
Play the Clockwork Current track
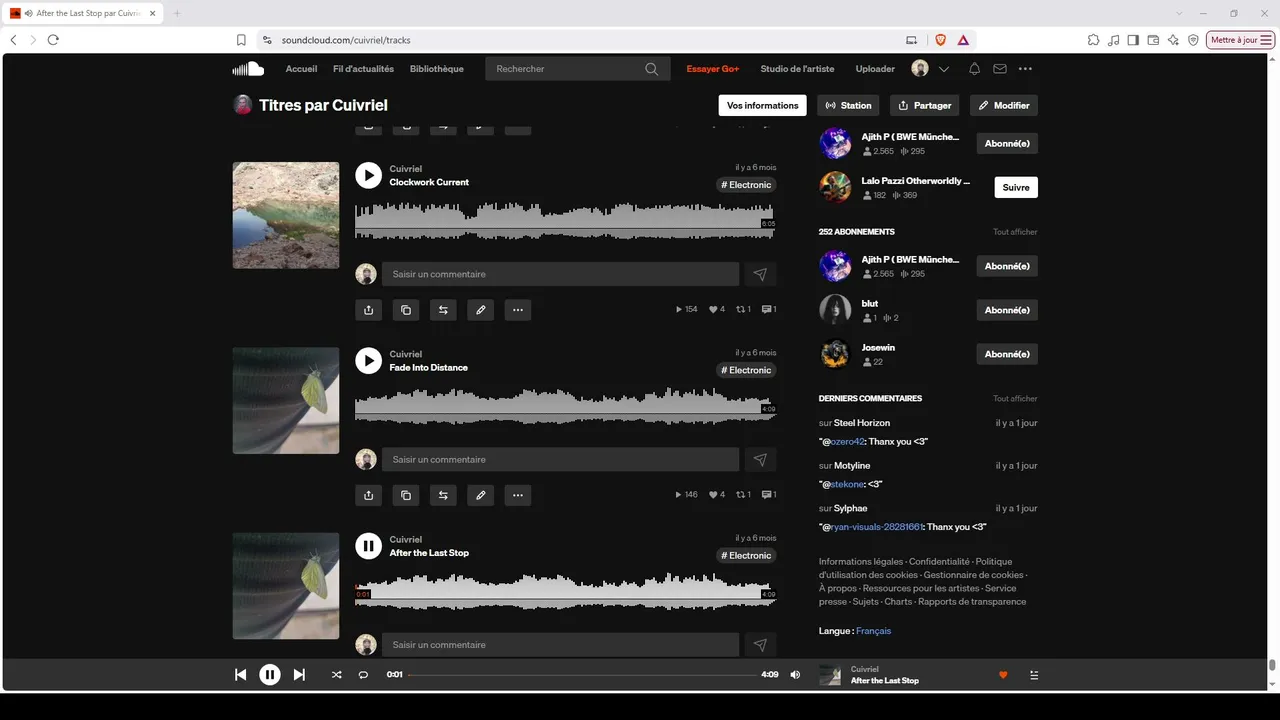click(x=368, y=175)
